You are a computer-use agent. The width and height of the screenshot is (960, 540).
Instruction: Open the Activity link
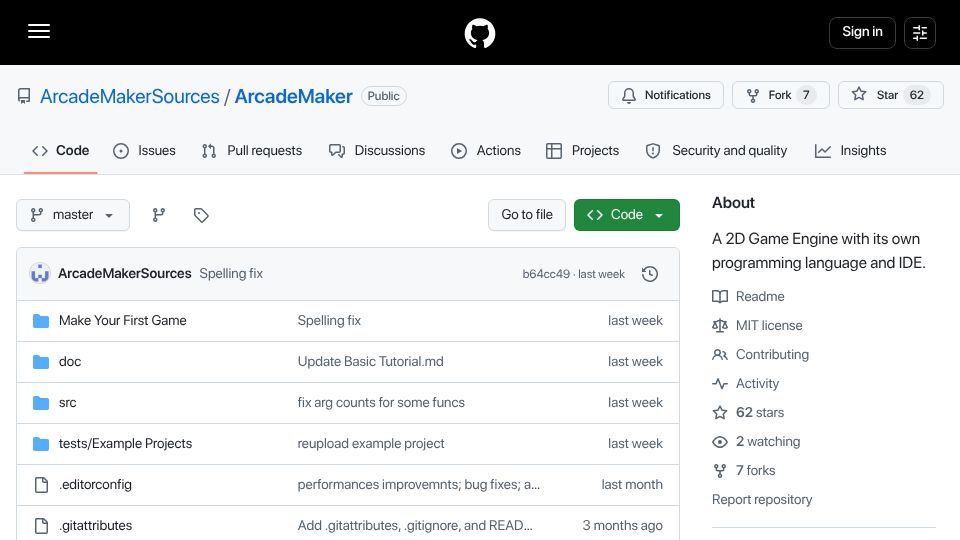pos(746,383)
